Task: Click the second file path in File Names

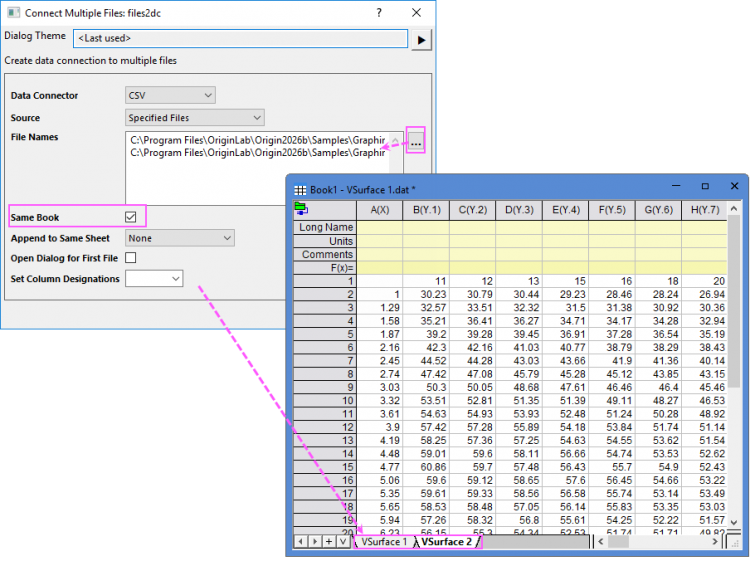Action: (x=258, y=153)
